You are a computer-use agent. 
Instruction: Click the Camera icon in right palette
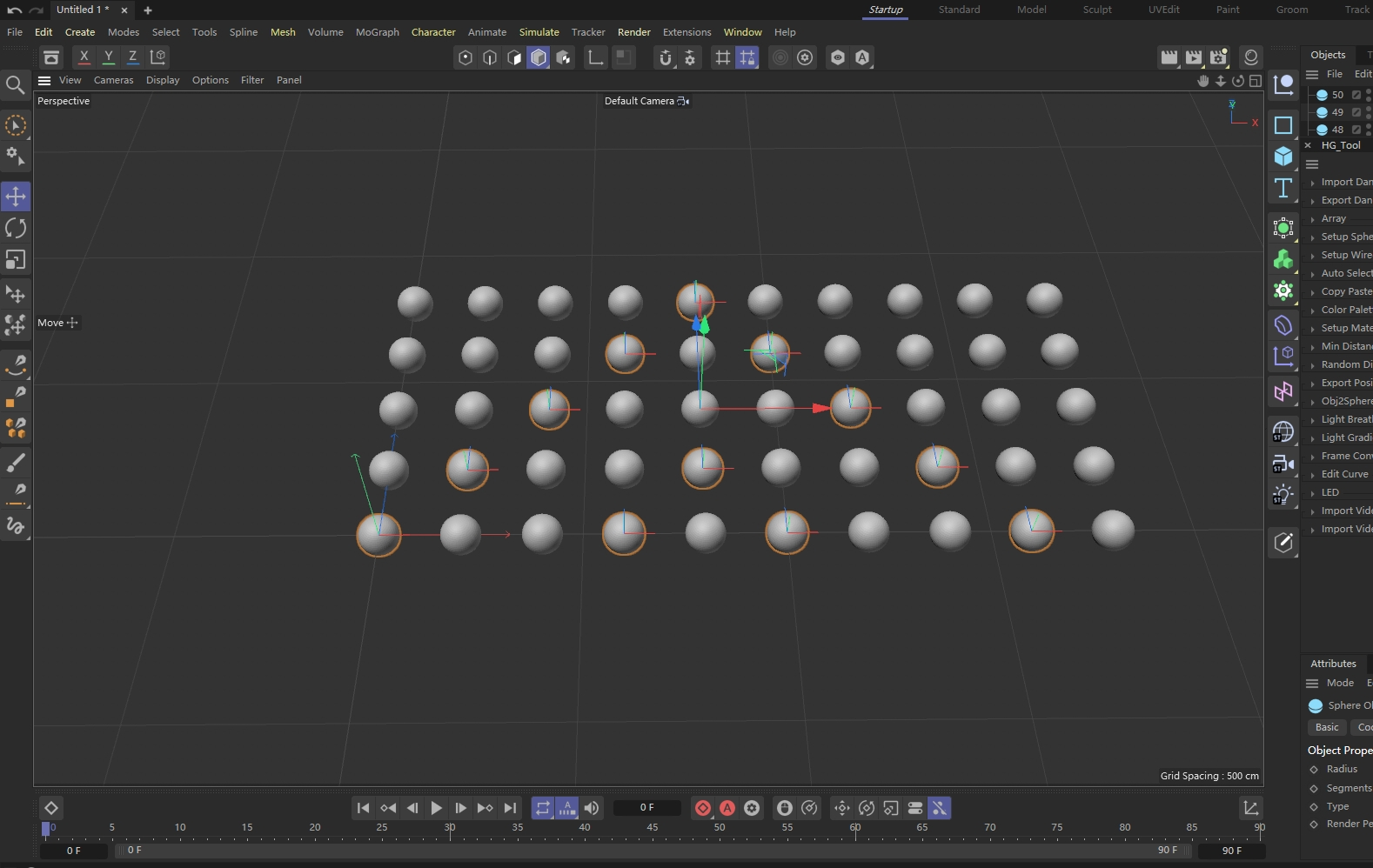pos(1283,464)
